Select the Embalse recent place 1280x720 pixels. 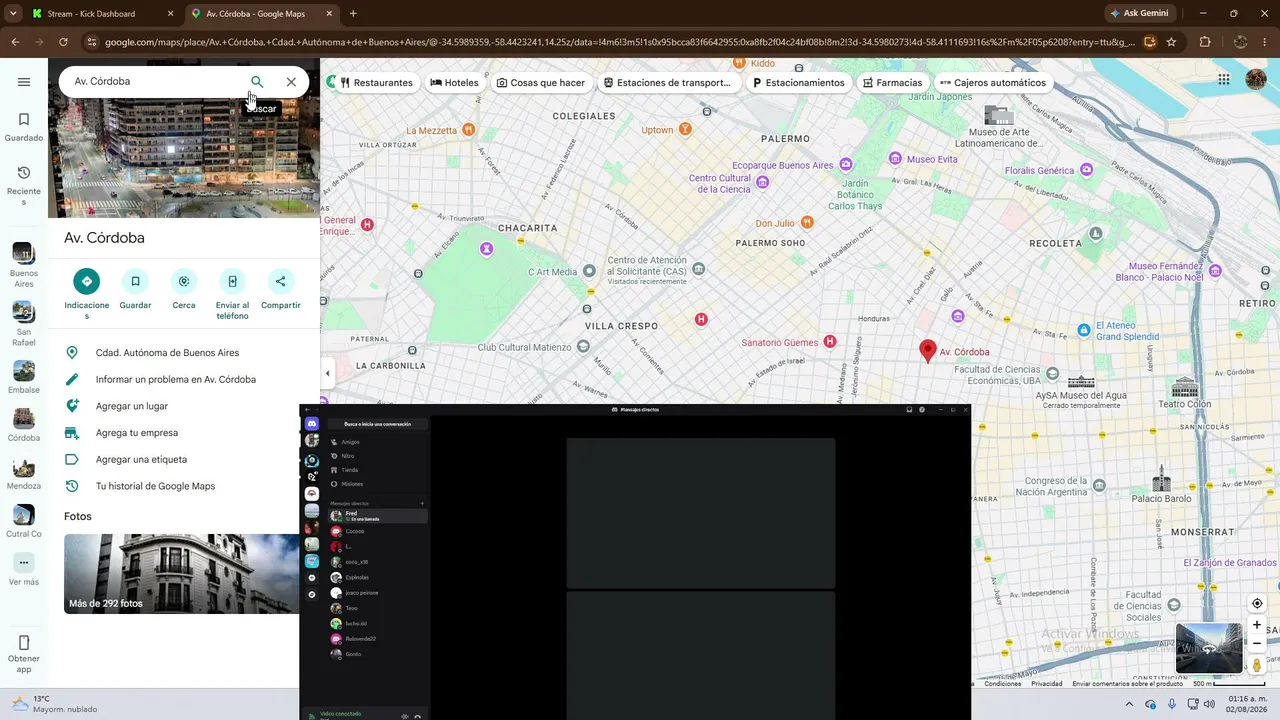tap(24, 377)
